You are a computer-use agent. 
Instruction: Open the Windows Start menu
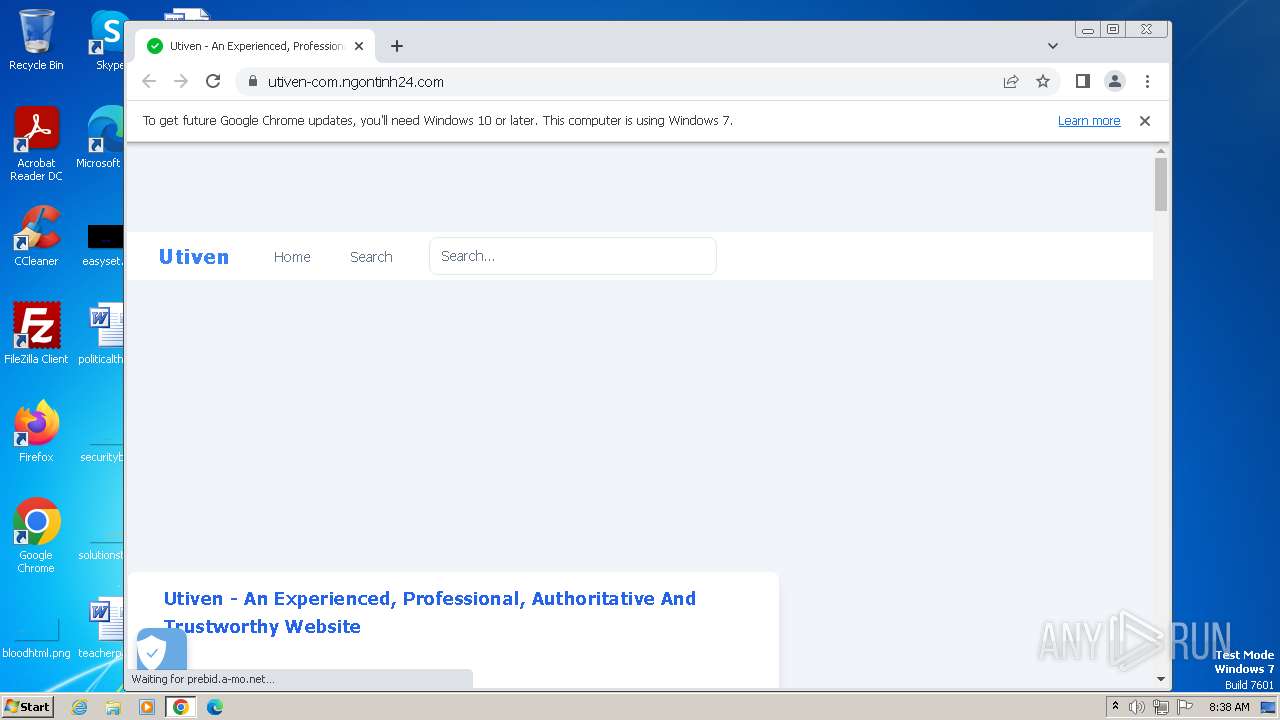point(28,707)
